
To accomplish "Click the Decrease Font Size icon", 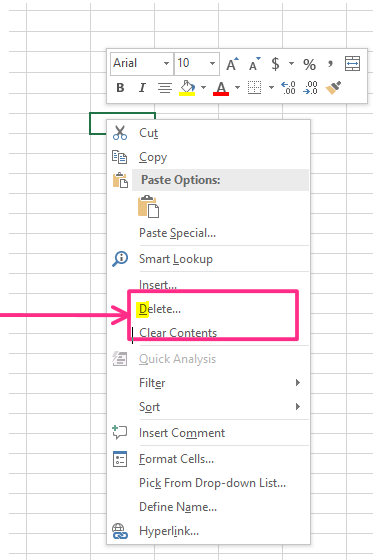I will pos(255,64).
